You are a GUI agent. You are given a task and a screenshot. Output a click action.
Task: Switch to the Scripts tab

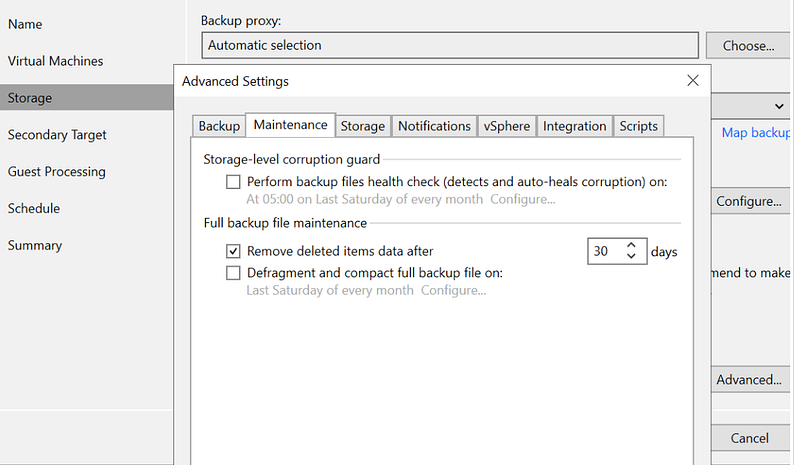638,126
